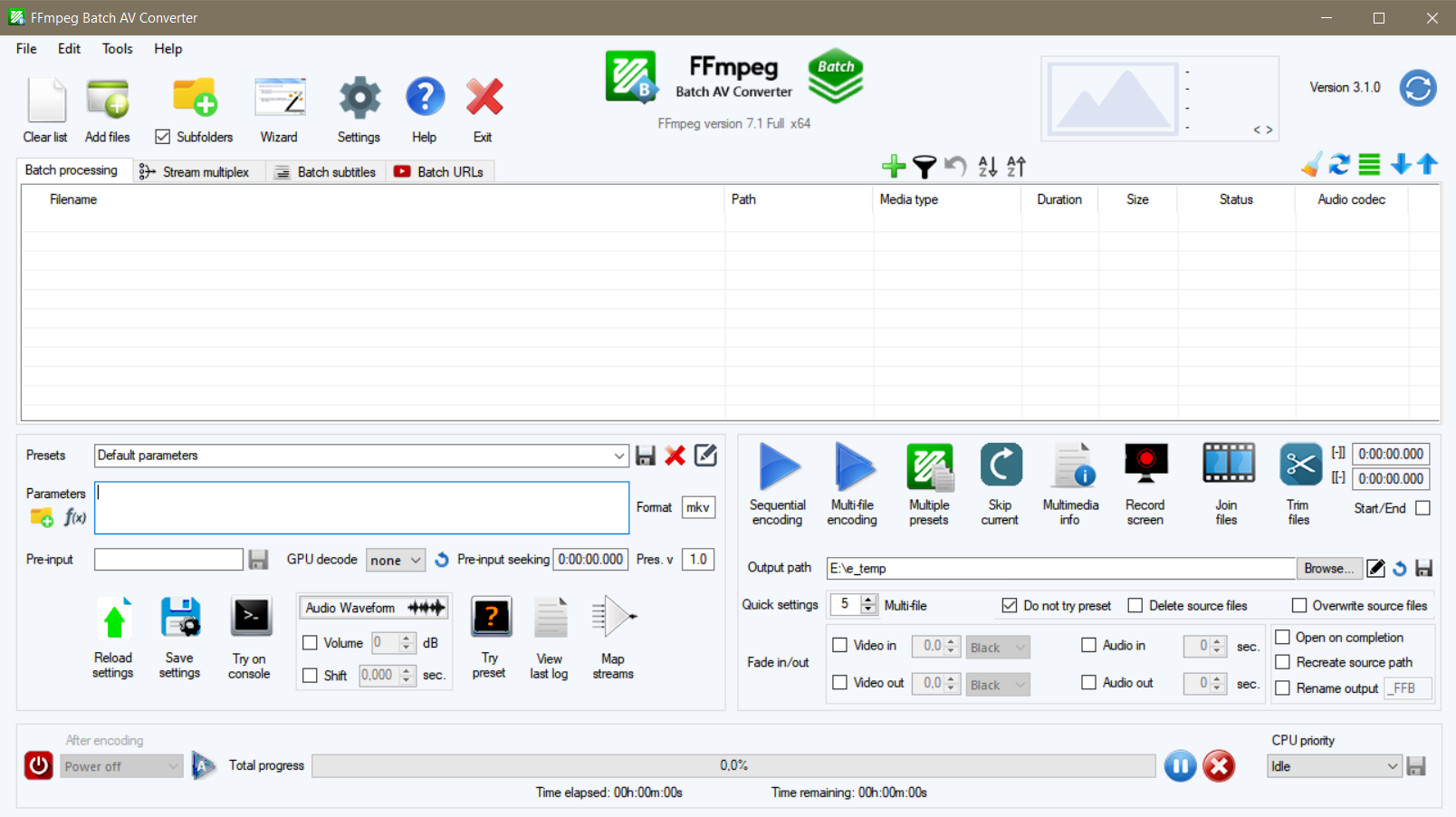Screen dimensions: 1456x817
Task: Click the Total progress bar
Action: coord(734,766)
